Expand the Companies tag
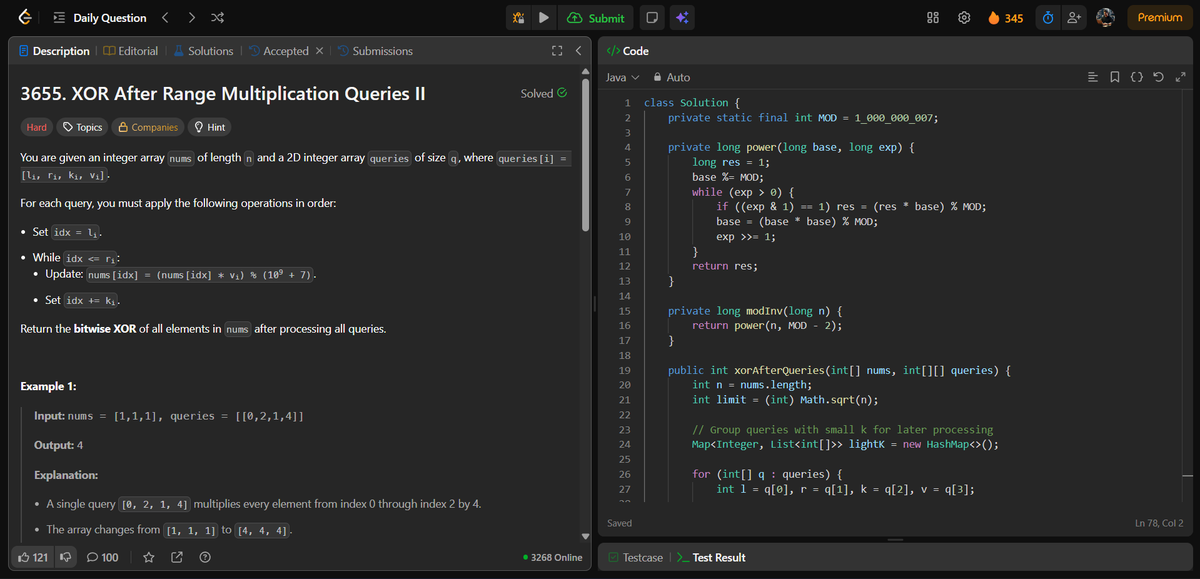Screen dimensions: 1200x579 [x=148, y=127]
